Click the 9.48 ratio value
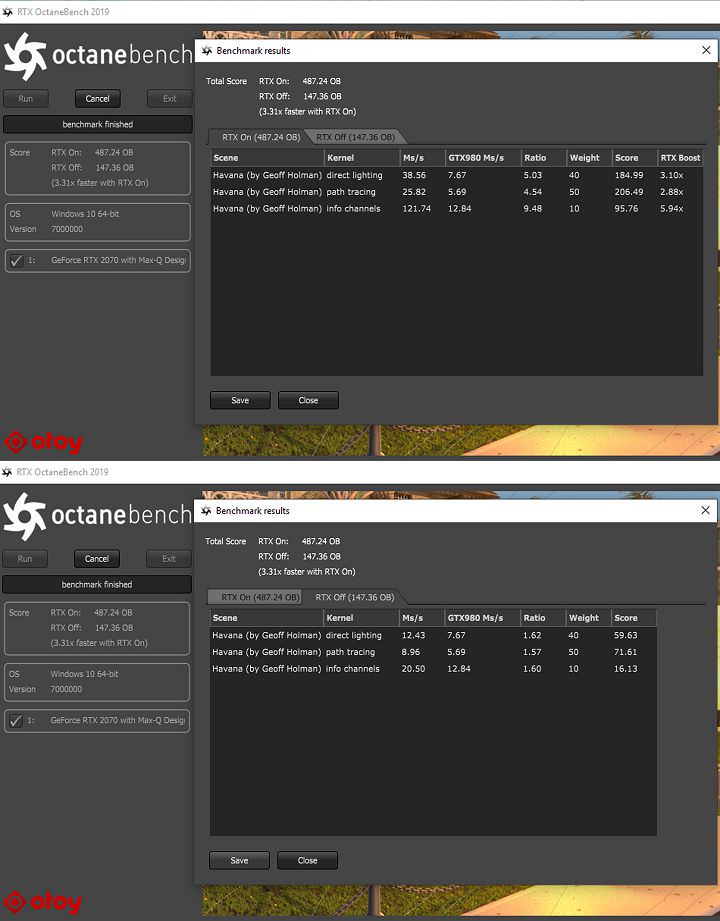 (533, 209)
